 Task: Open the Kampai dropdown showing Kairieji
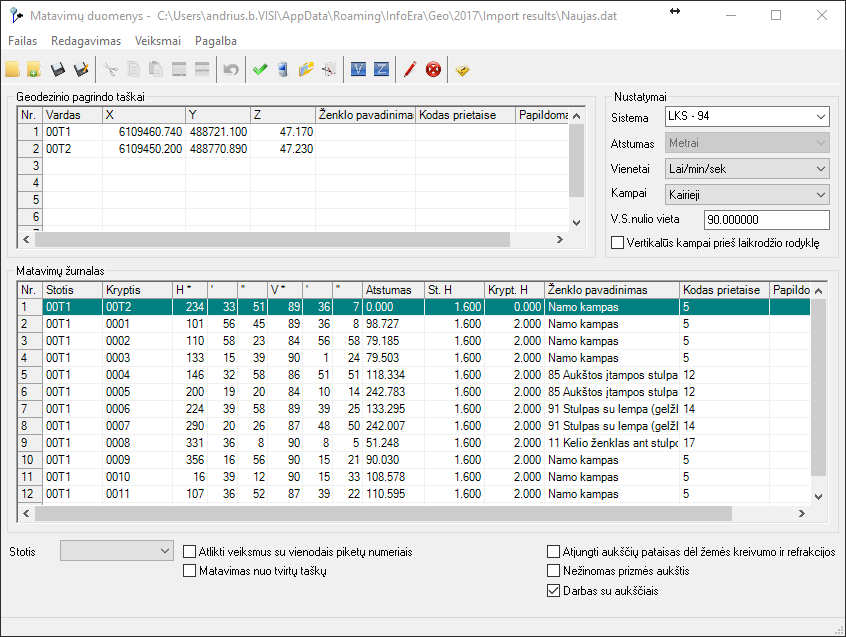click(x=747, y=195)
